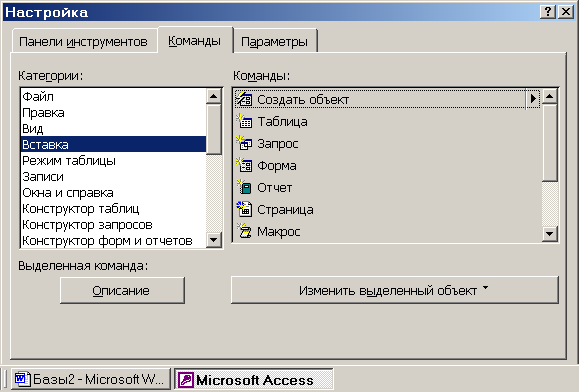Viewport: 579px width, 392px height.
Task: Click categories list scroll down arrow
Action: coord(214,240)
